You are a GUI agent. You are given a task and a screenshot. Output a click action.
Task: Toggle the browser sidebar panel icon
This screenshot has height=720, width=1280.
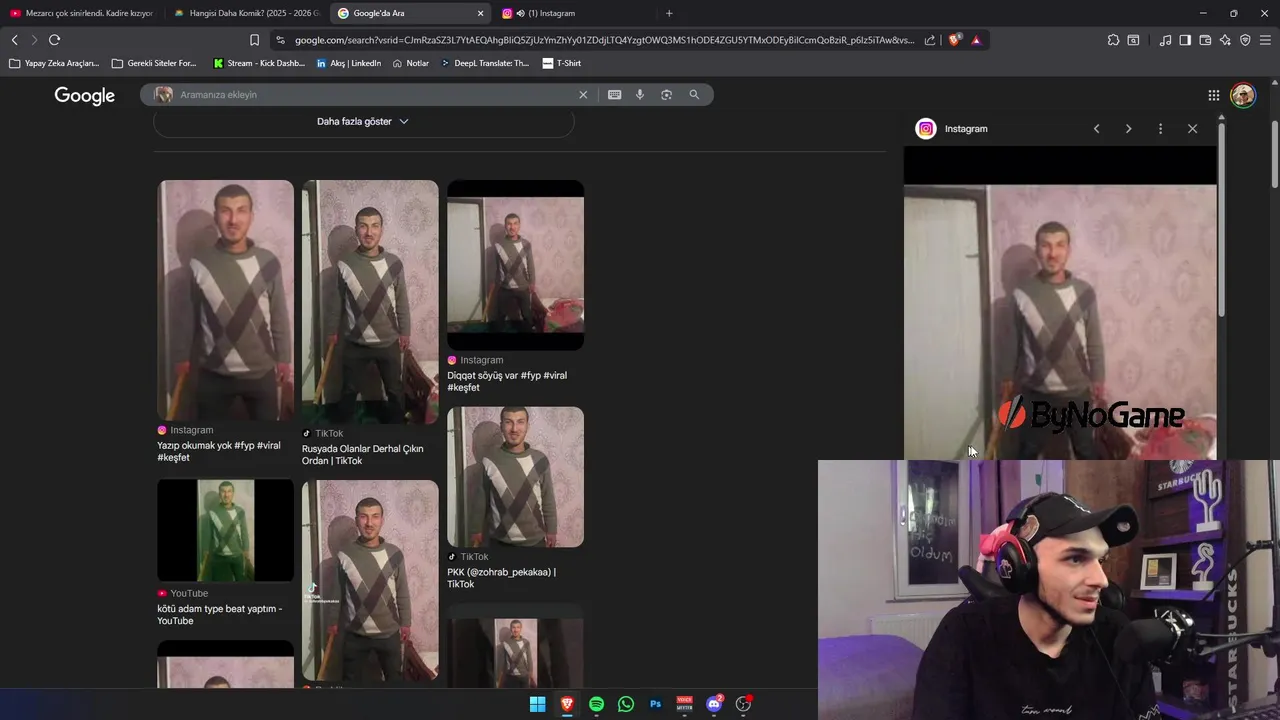1185,40
